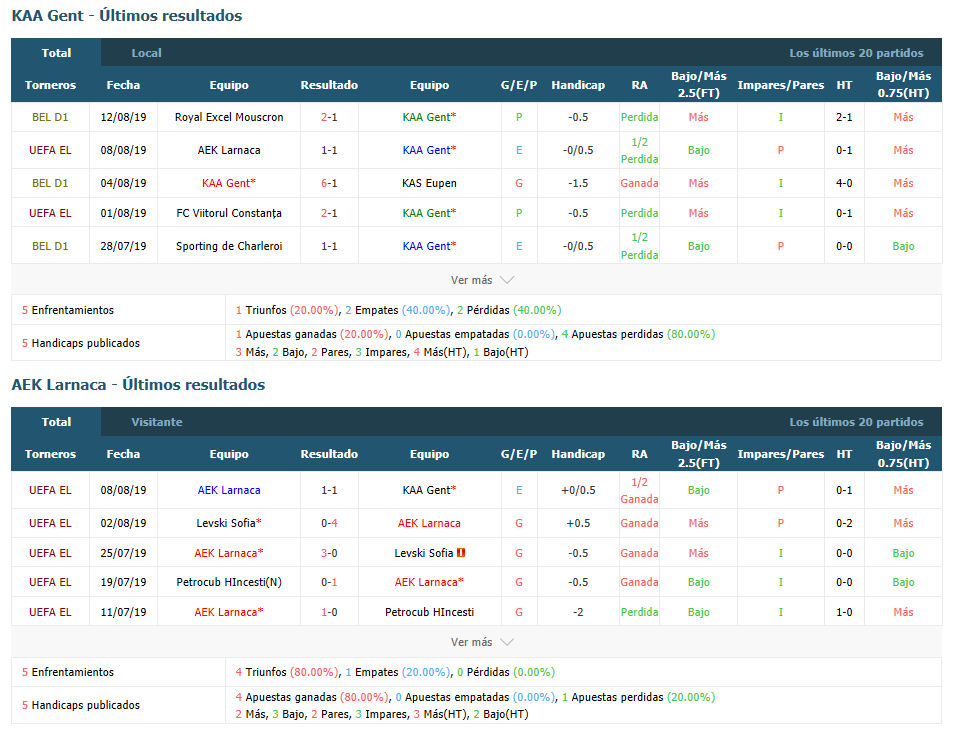
Task: Click 'Impares/Pares' header in KAA Gent table
Action: coord(781,85)
